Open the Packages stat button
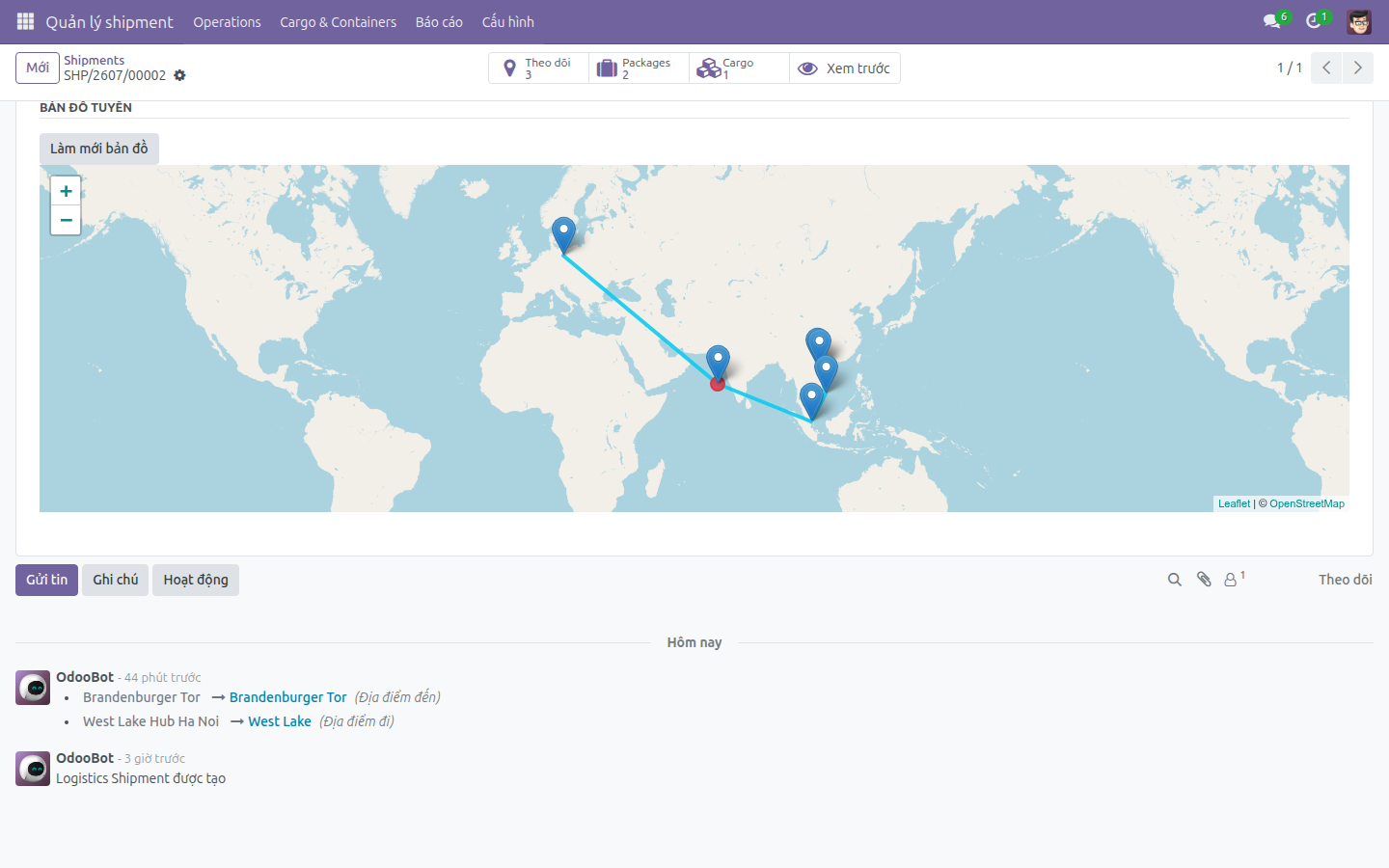 639,68
